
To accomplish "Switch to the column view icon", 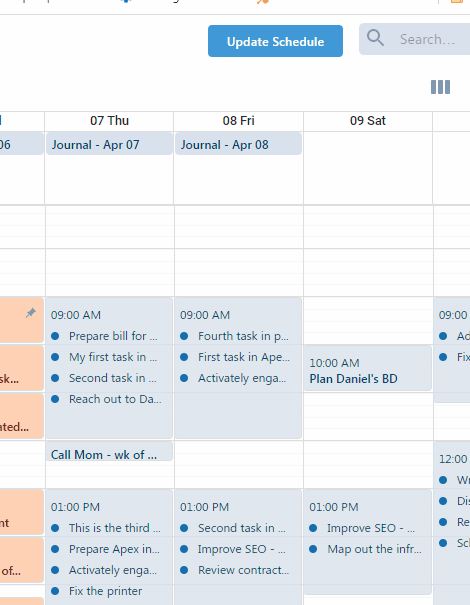I will [x=440, y=87].
